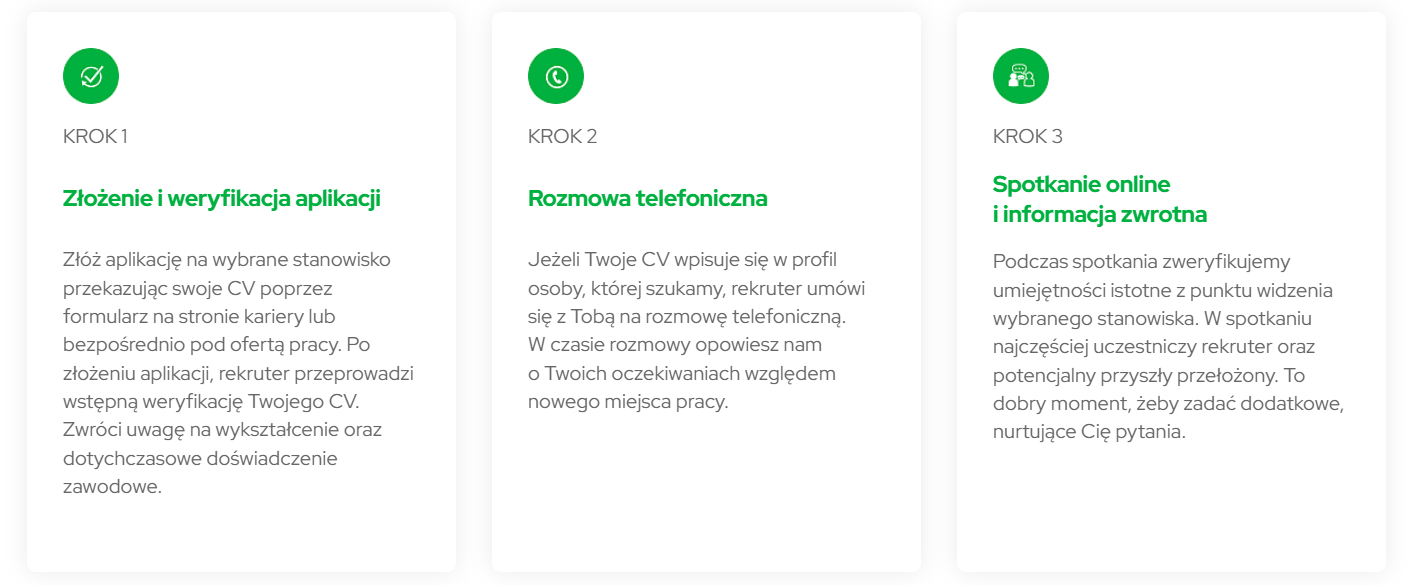Click the green checkmark icon for step one
Viewport: 1415px width, 585px height.
91,76
